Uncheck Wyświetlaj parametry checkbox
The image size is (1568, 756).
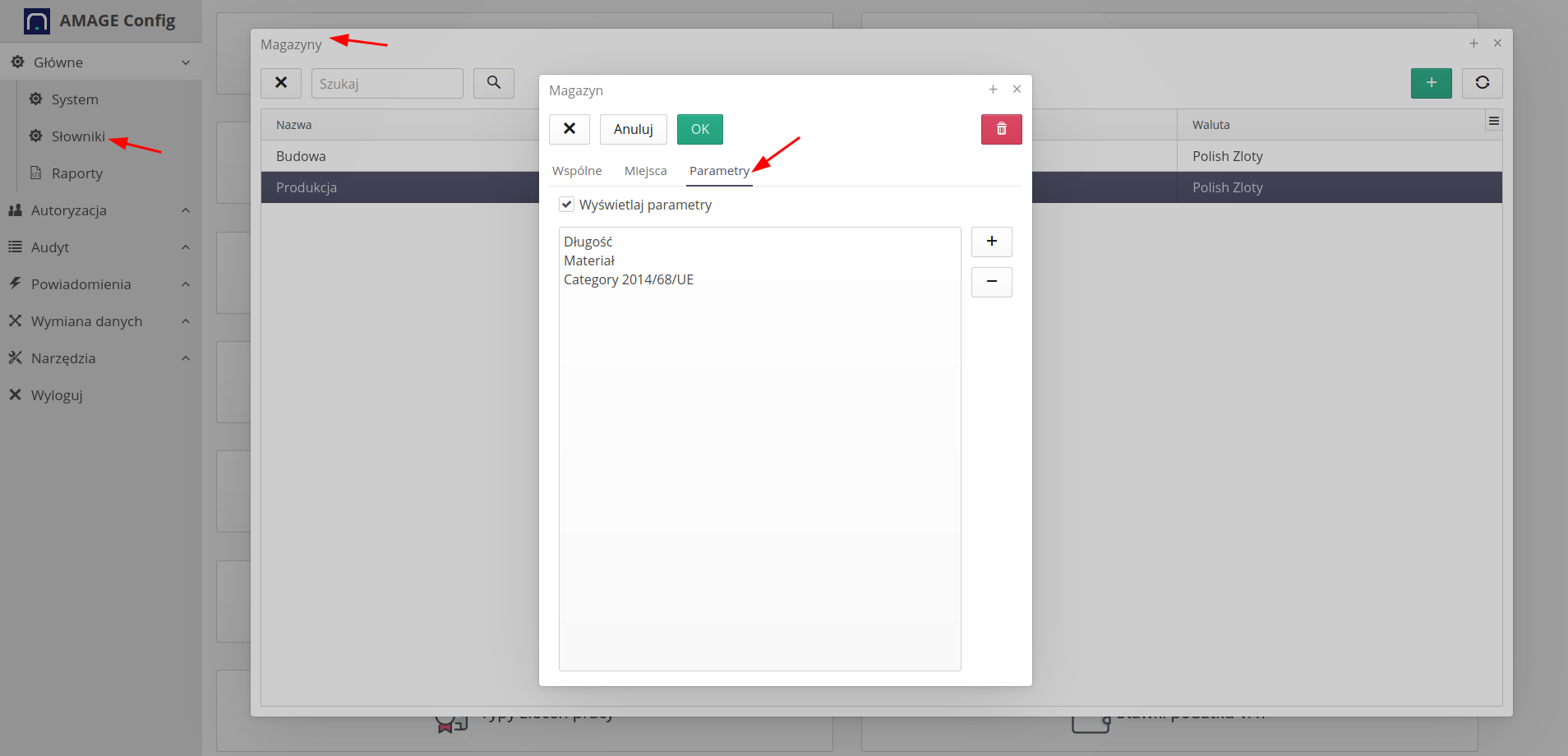(x=566, y=205)
